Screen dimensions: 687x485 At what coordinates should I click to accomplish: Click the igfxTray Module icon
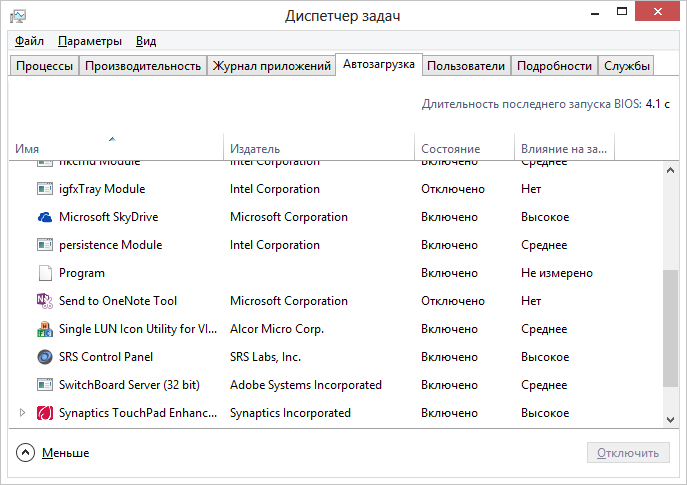coord(45,189)
